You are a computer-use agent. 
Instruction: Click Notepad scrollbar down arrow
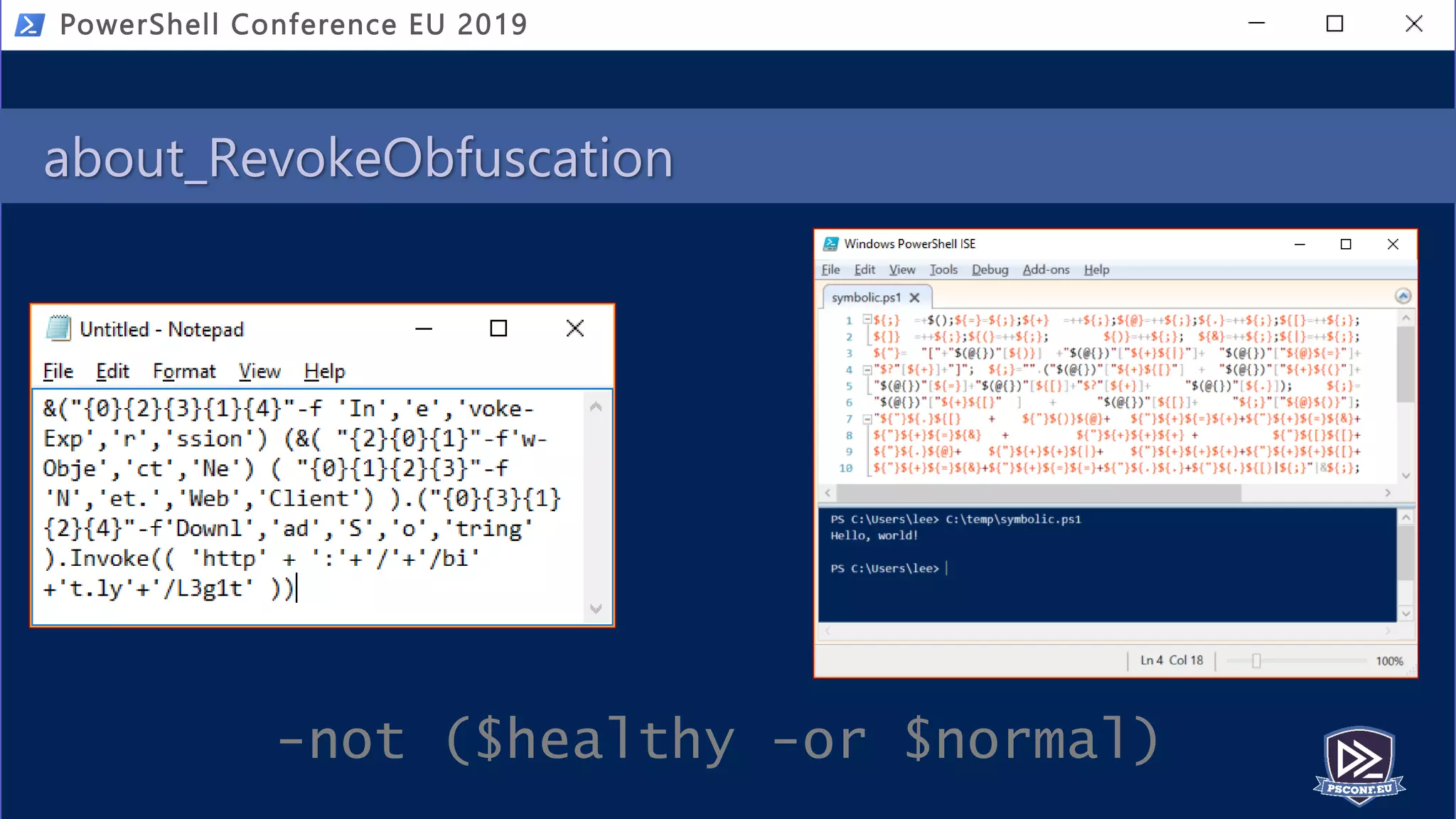click(596, 609)
